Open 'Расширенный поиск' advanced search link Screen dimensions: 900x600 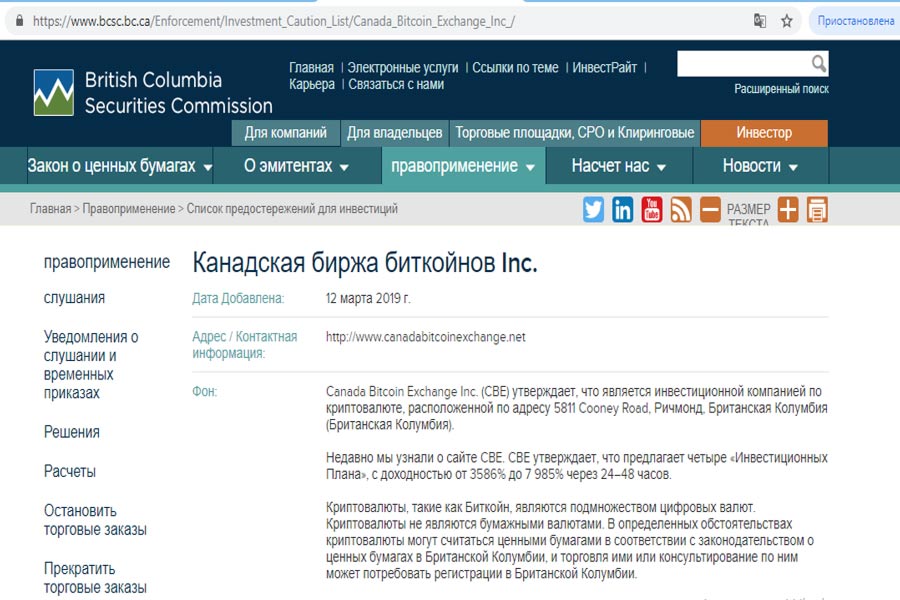(x=781, y=89)
